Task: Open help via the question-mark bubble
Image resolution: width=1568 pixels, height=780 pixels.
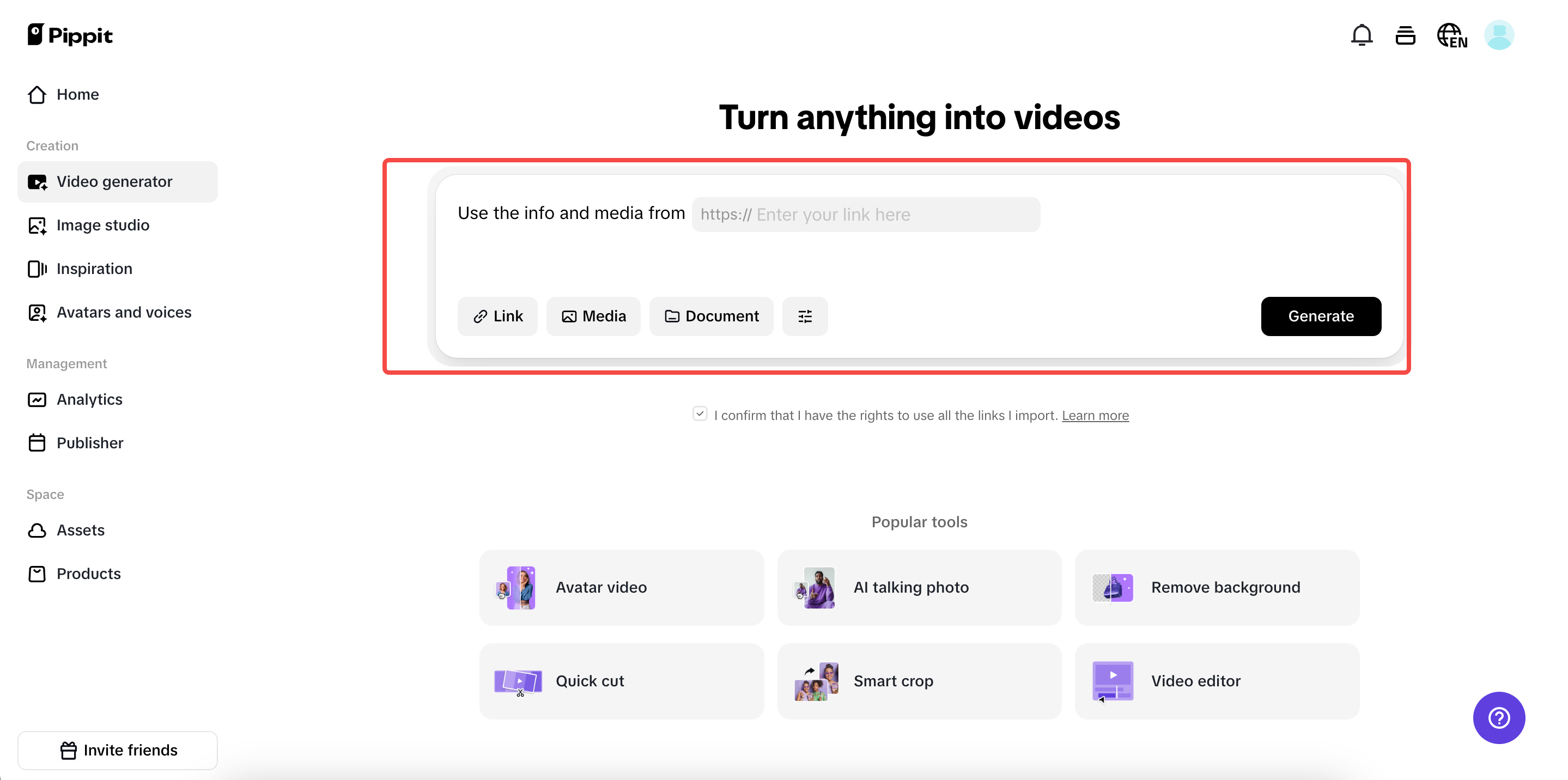Action: pyautogui.click(x=1499, y=718)
